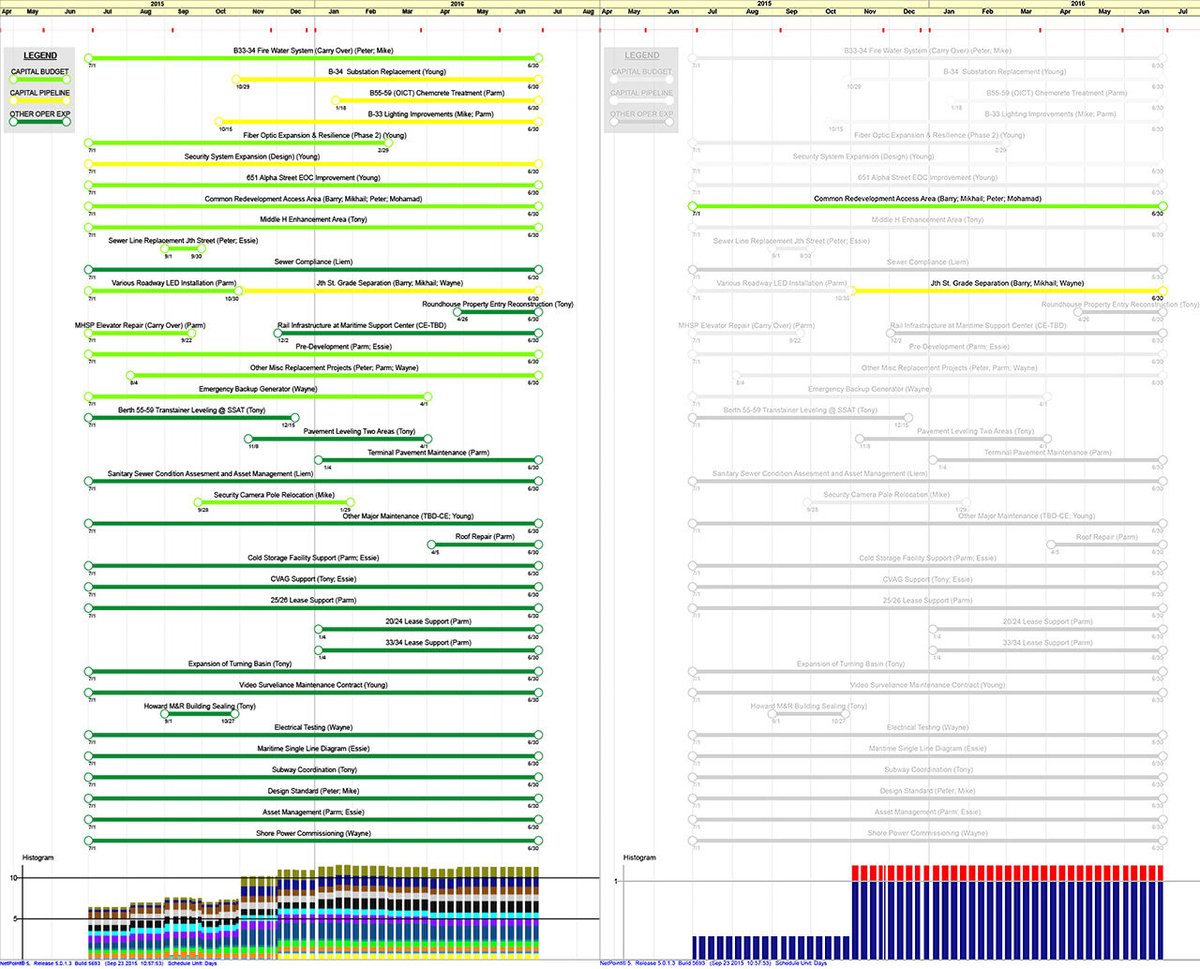Select yellow Jth St. Grade Separation in left schedule

tap(388, 291)
